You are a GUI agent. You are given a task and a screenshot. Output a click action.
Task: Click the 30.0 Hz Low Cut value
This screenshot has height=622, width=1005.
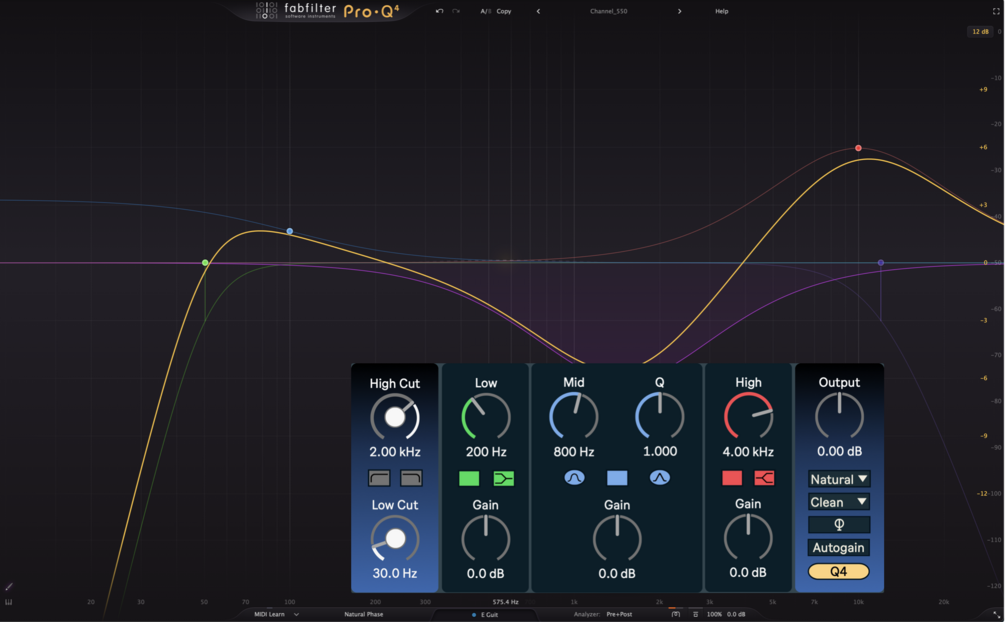tap(395, 573)
